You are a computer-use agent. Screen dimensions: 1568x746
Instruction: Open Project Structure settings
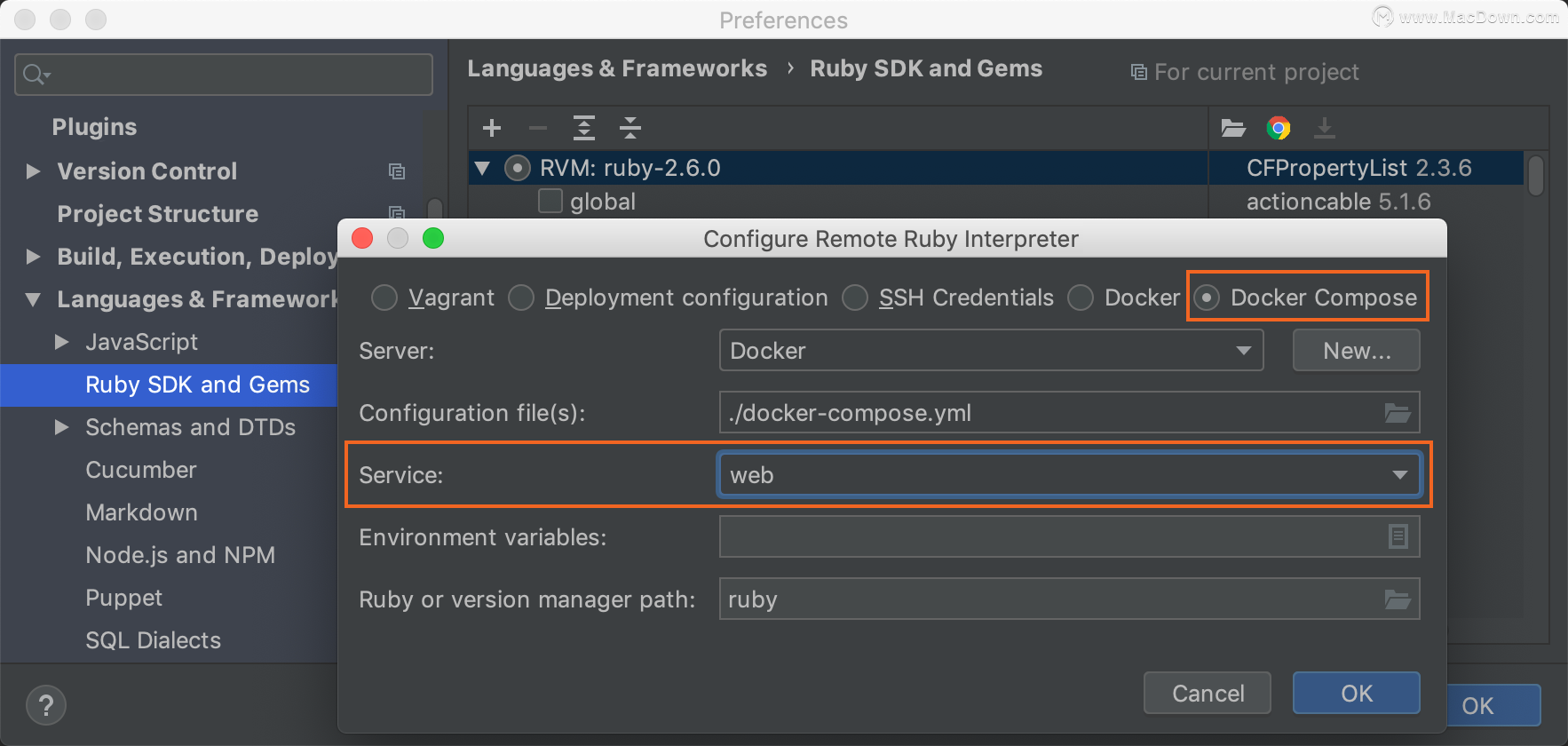pos(158,214)
